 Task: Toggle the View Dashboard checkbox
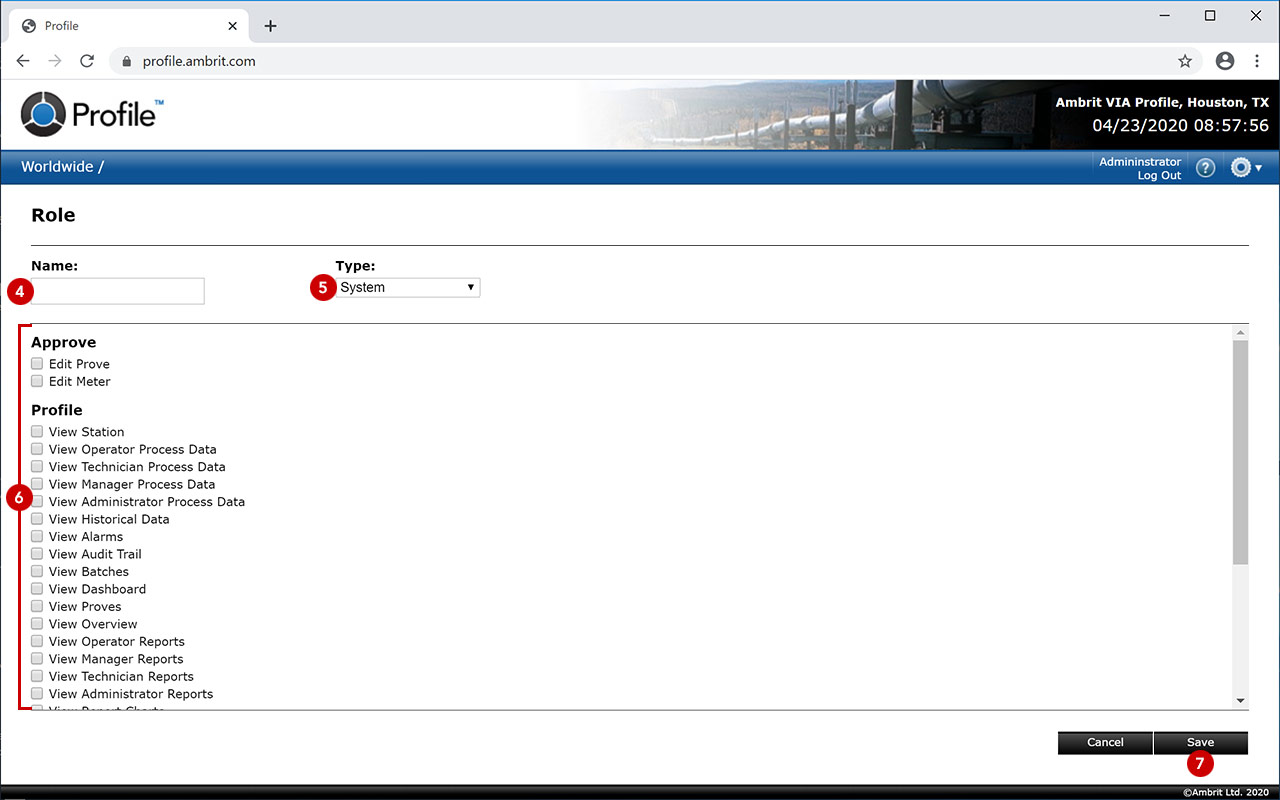point(37,589)
